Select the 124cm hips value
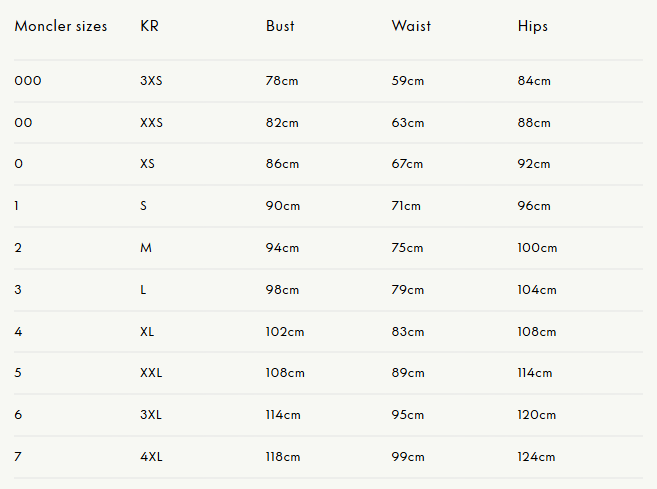Screen dimensions: 657x489 pos(537,457)
